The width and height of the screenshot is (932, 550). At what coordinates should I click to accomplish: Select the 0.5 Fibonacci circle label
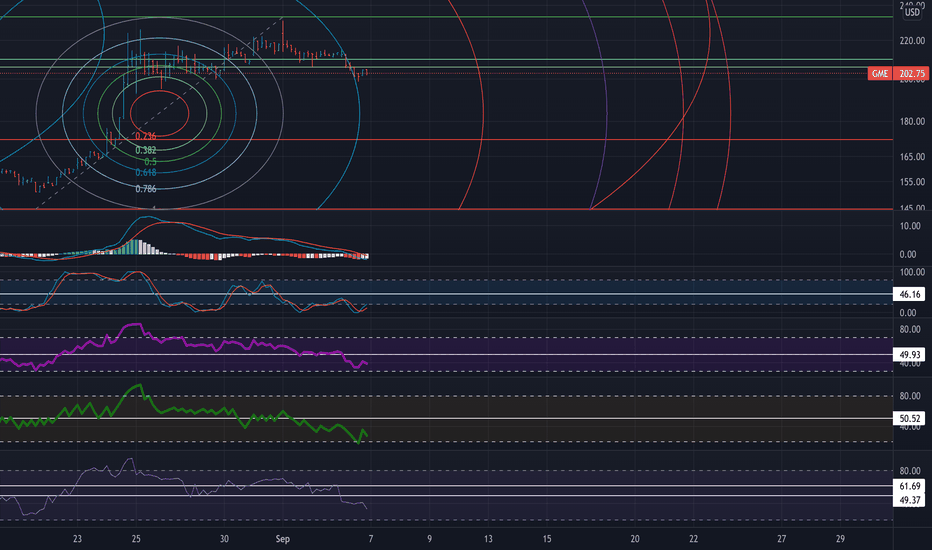[x=150, y=162]
